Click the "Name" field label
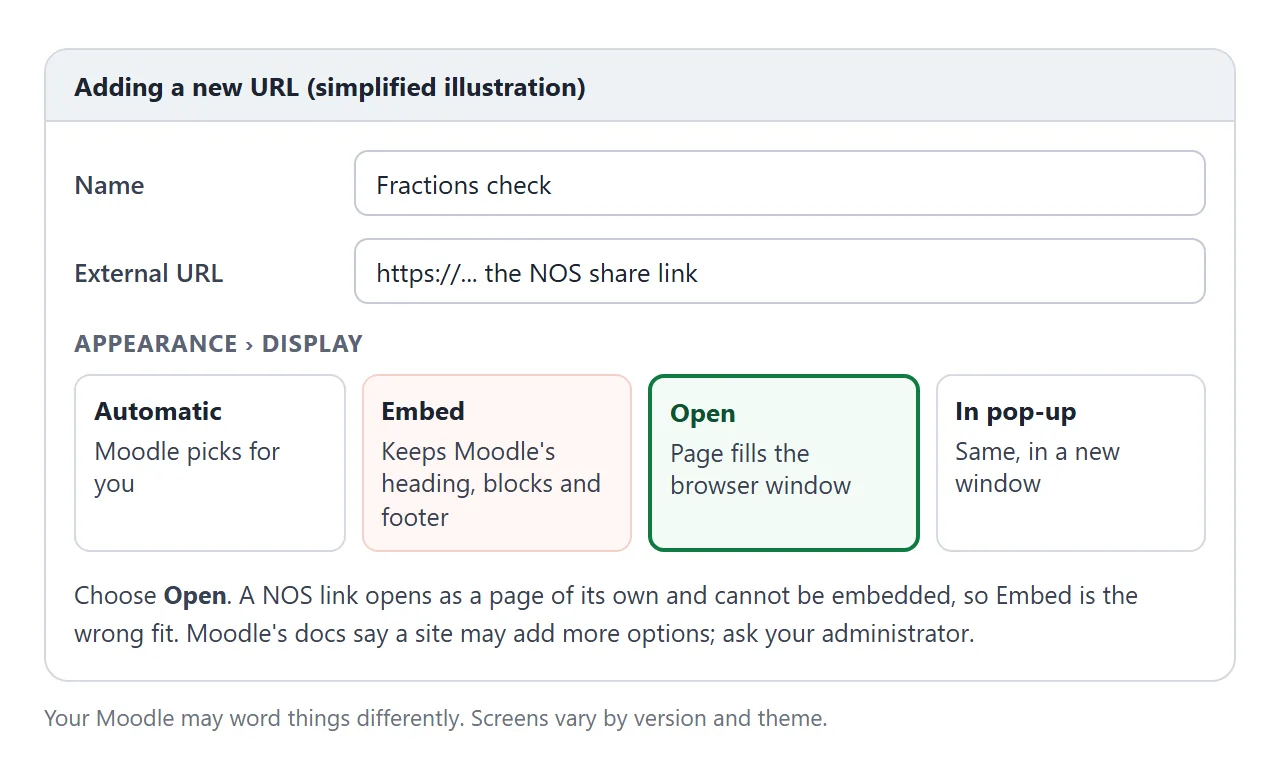This screenshot has width=1280, height=784. tap(109, 185)
